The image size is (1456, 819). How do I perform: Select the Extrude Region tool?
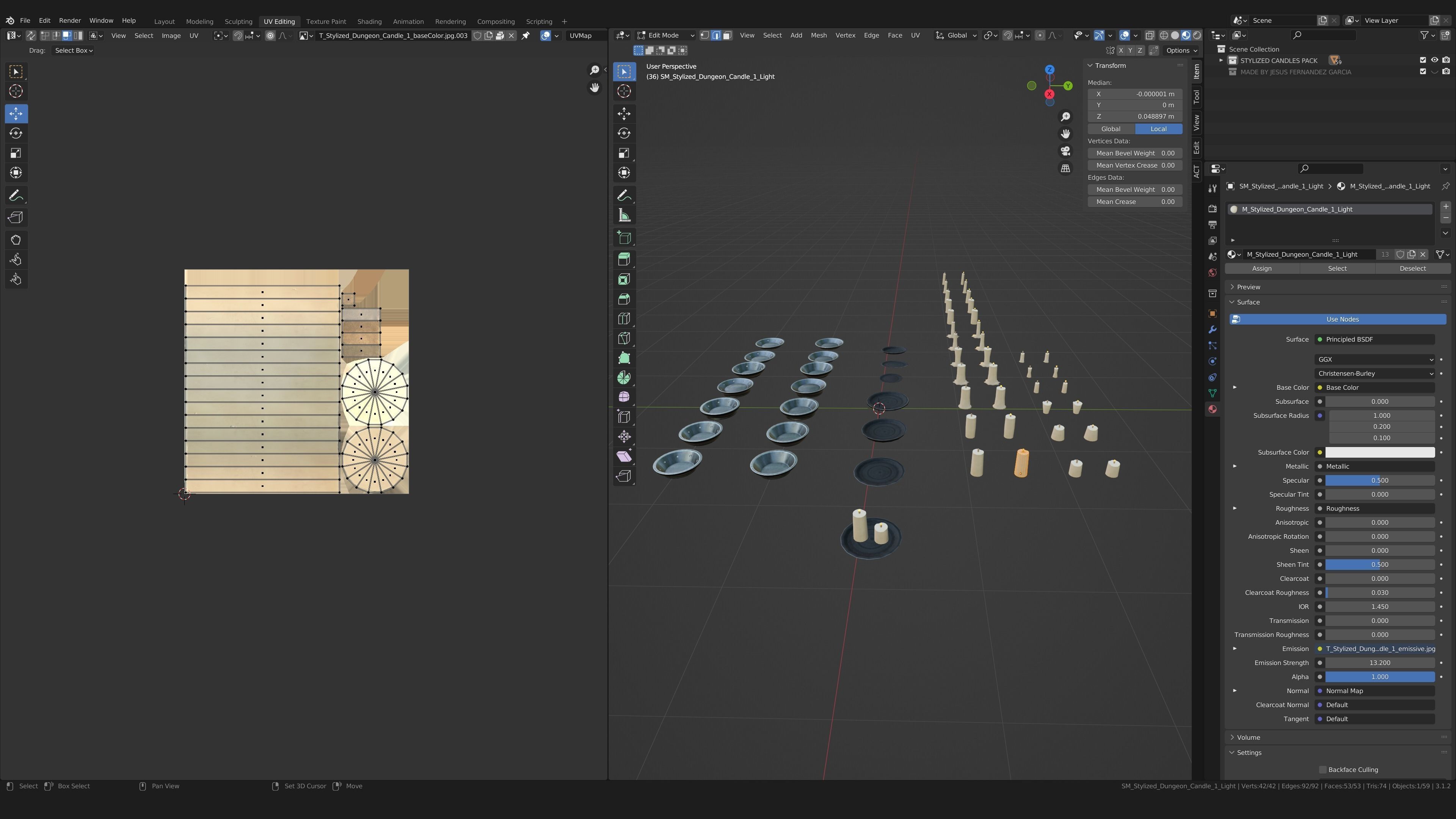(x=624, y=259)
